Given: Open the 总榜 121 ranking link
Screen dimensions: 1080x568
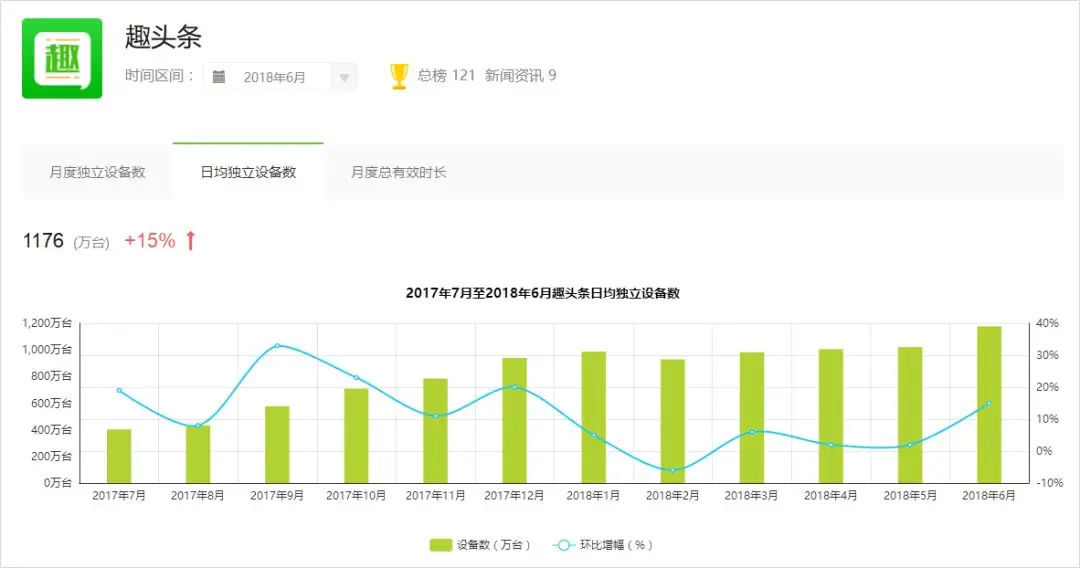Looking at the screenshot, I should [x=446, y=75].
